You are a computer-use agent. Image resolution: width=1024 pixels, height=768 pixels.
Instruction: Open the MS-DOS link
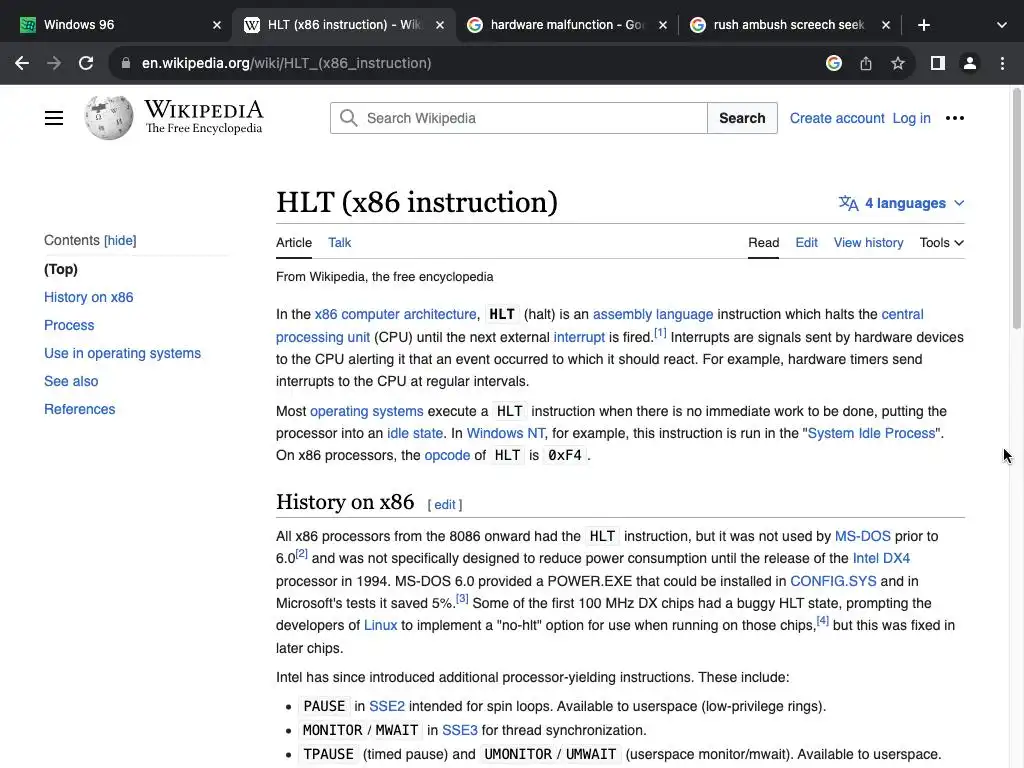pyautogui.click(x=862, y=536)
